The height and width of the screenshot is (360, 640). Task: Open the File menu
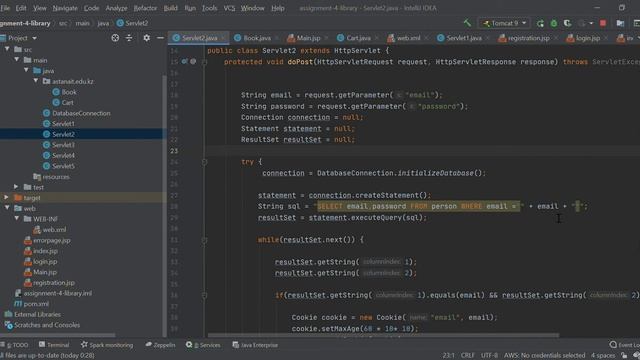[5, 8]
